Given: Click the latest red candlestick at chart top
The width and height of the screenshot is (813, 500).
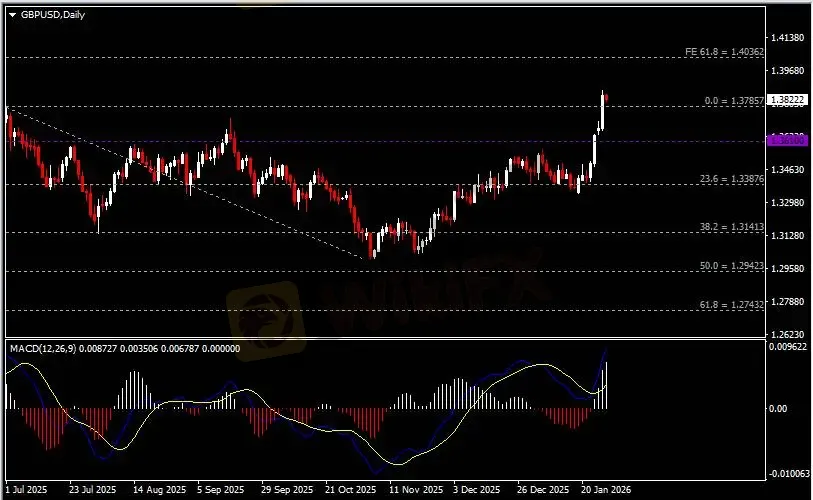Looking at the screenshot, I should (606, 97).
